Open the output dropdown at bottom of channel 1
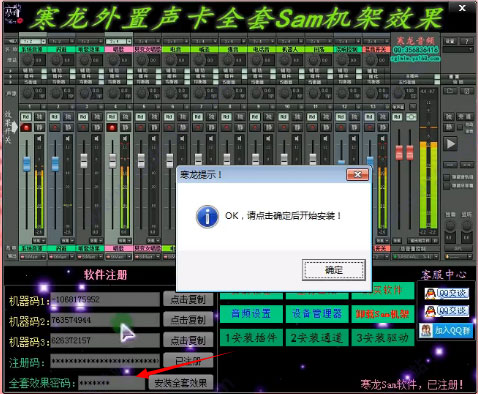Viewport: 478px width, 394px height. pyautogui.click(x=33, y=257)
